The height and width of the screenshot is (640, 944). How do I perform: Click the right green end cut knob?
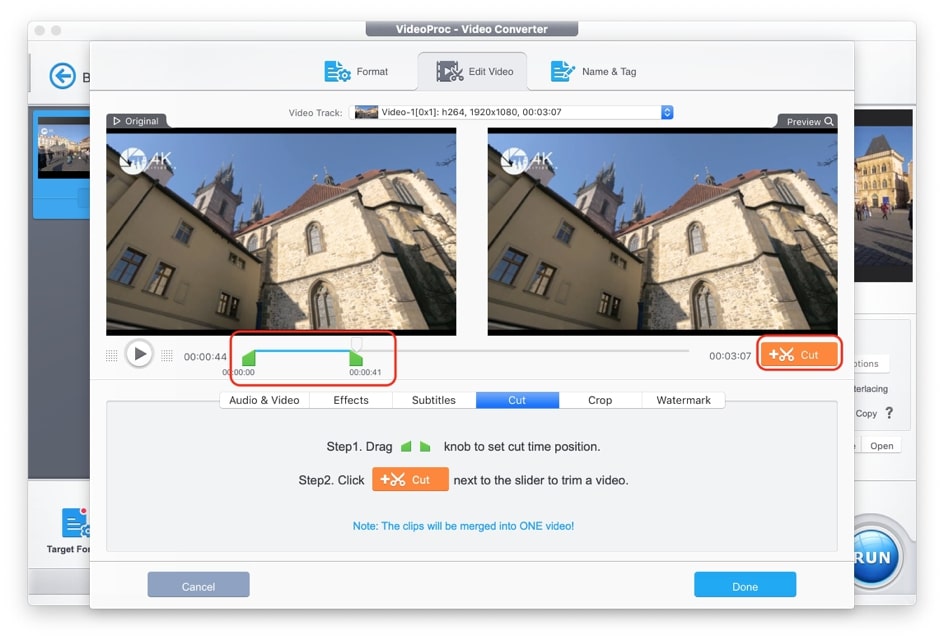(x=356, y=358)
